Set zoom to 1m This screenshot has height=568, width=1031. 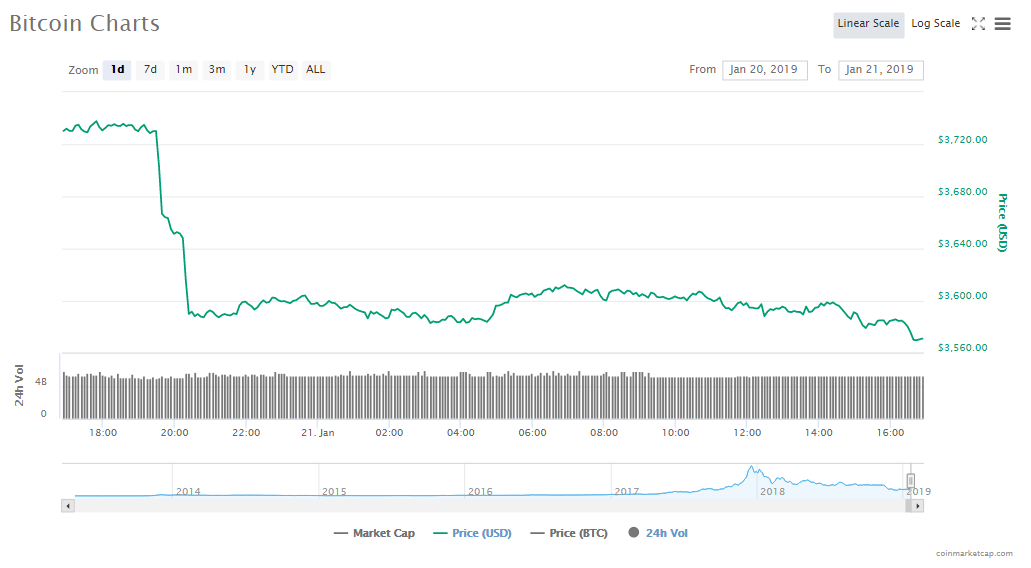(x=183, y=70)
